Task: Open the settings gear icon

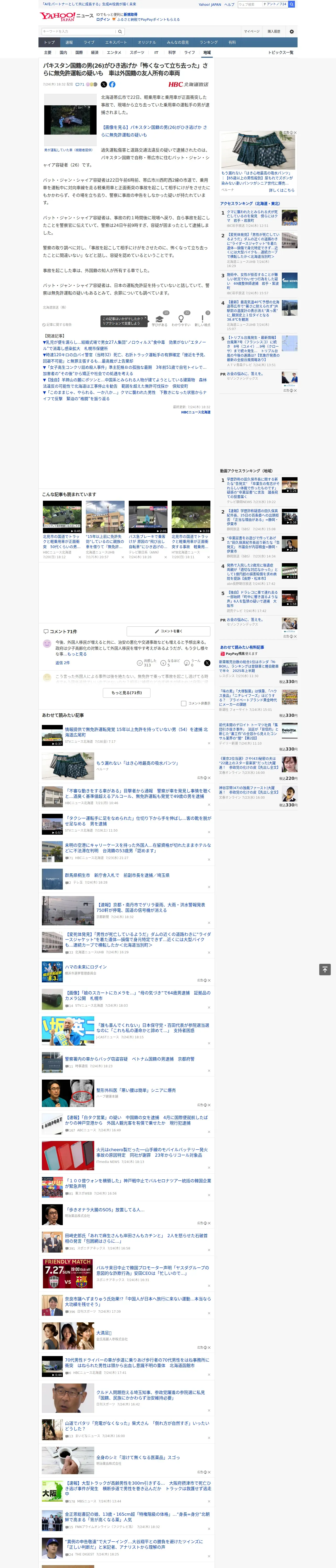Action: (x=292, y=32)
